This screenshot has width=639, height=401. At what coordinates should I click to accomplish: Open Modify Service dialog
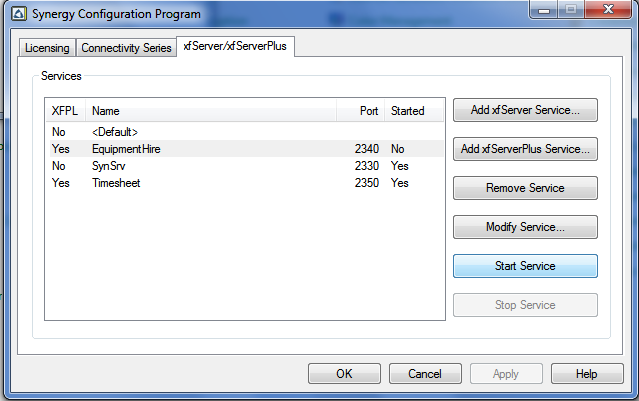[x=525, y=227]
